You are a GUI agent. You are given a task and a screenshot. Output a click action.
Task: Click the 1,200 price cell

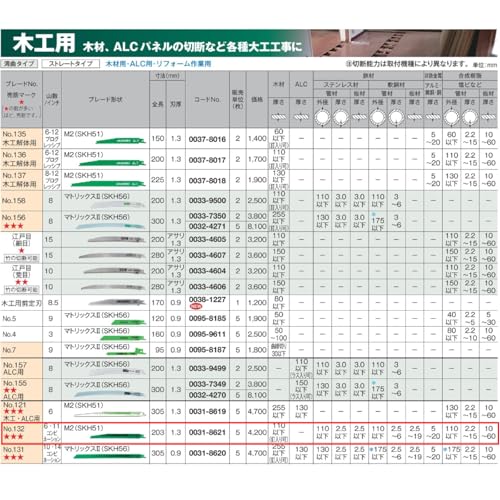pyautogui.click(x=257, y=303)
